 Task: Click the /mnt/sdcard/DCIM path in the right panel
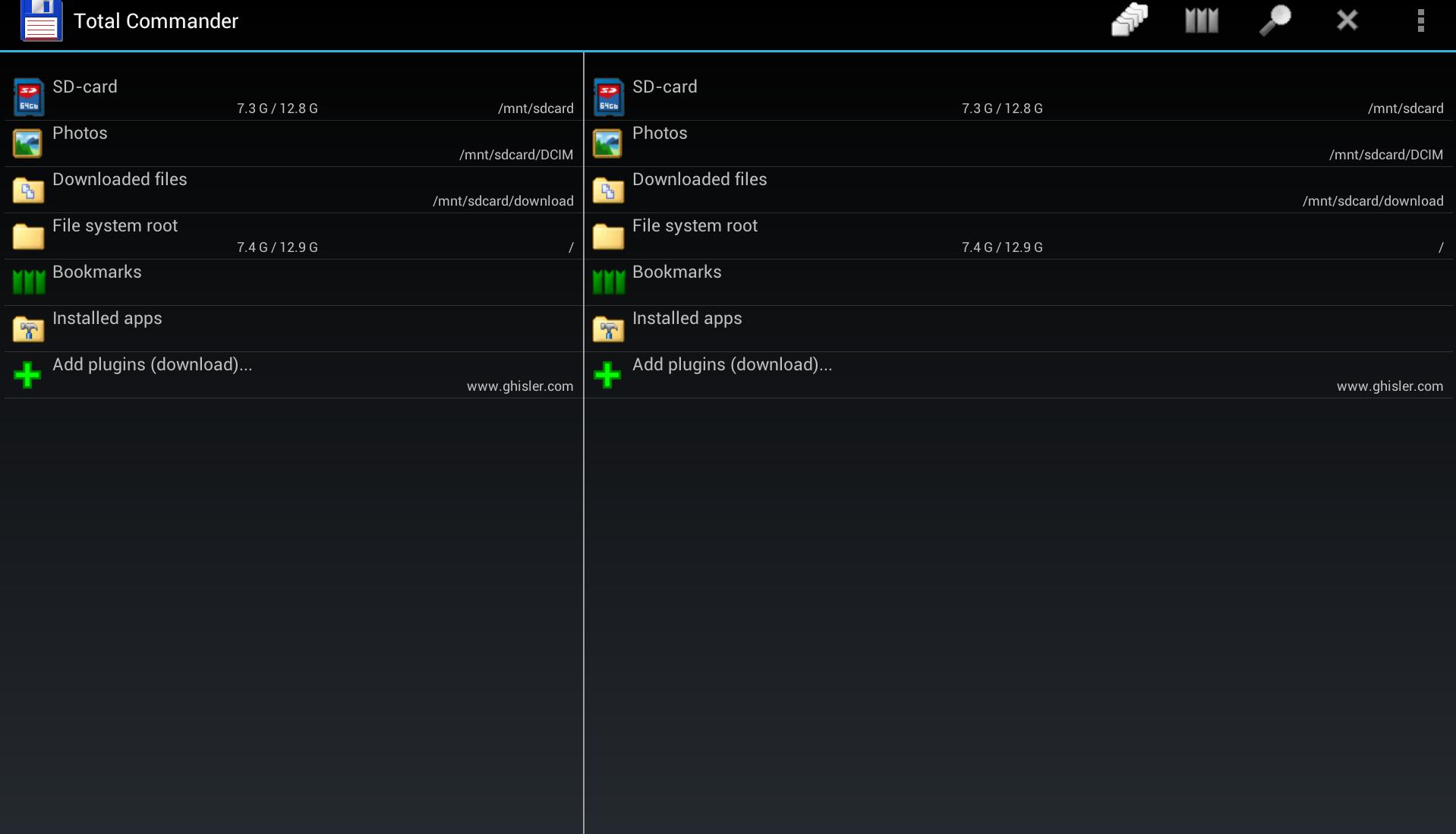click(x=1386, y=155)
